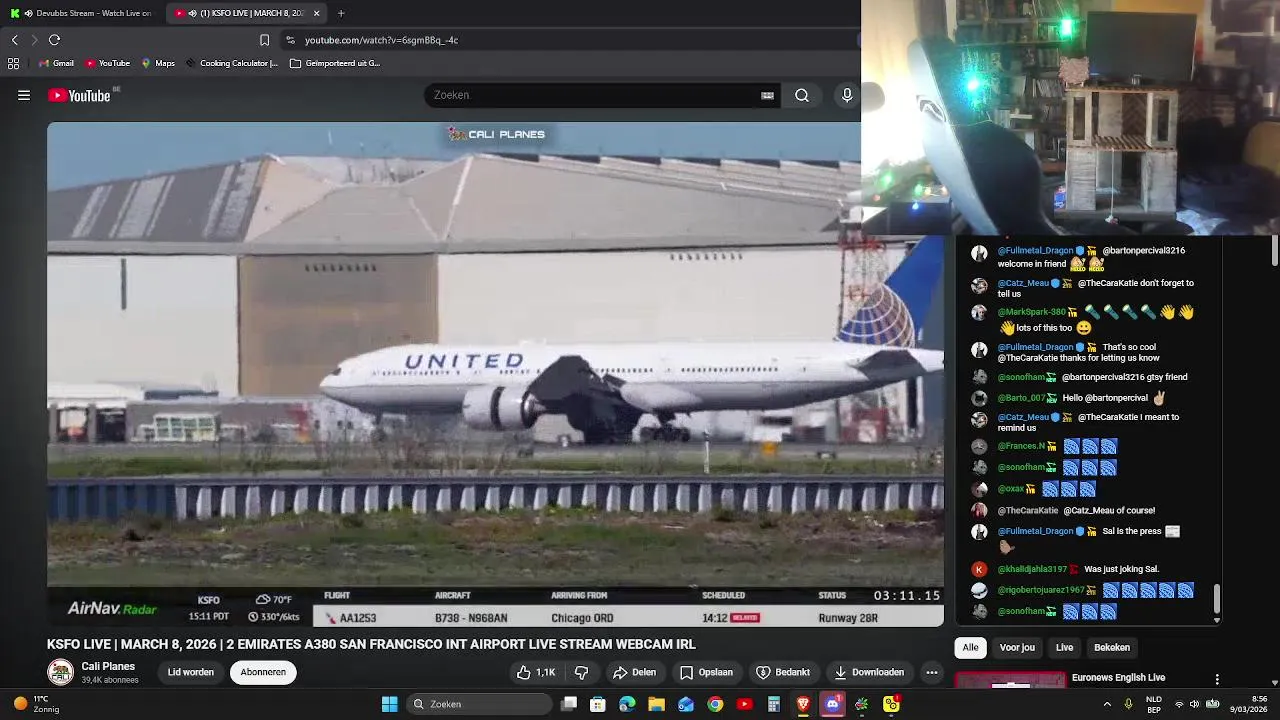Go back with browser back arrow

point(14,40)
